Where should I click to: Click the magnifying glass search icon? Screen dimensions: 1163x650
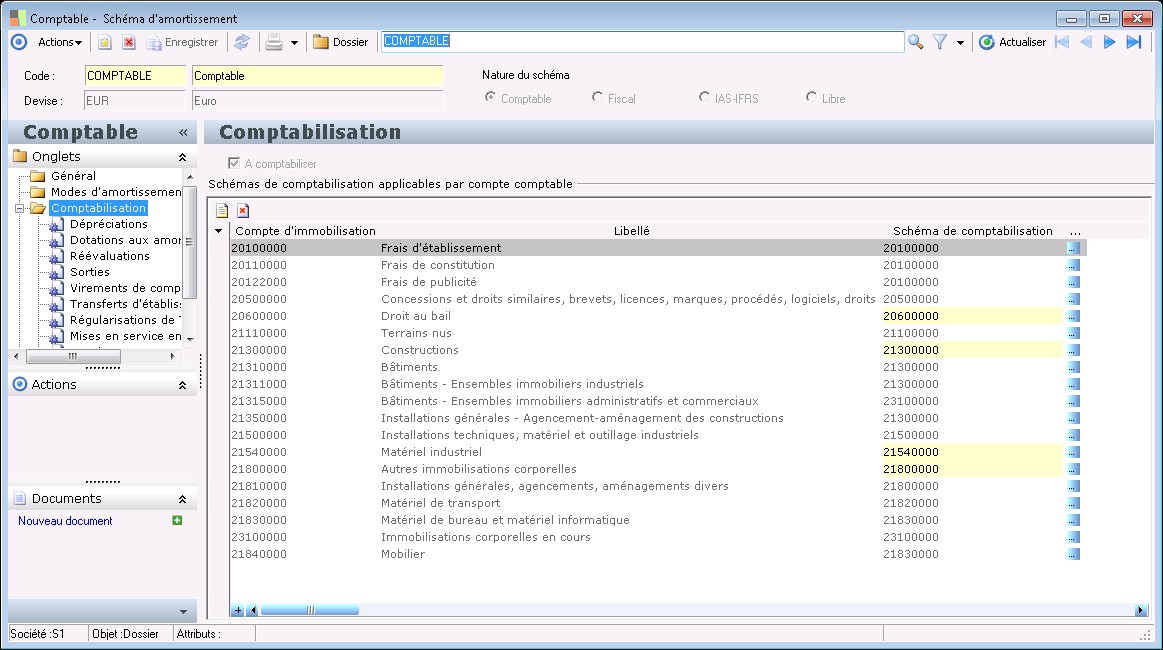(x=915, y=42)
